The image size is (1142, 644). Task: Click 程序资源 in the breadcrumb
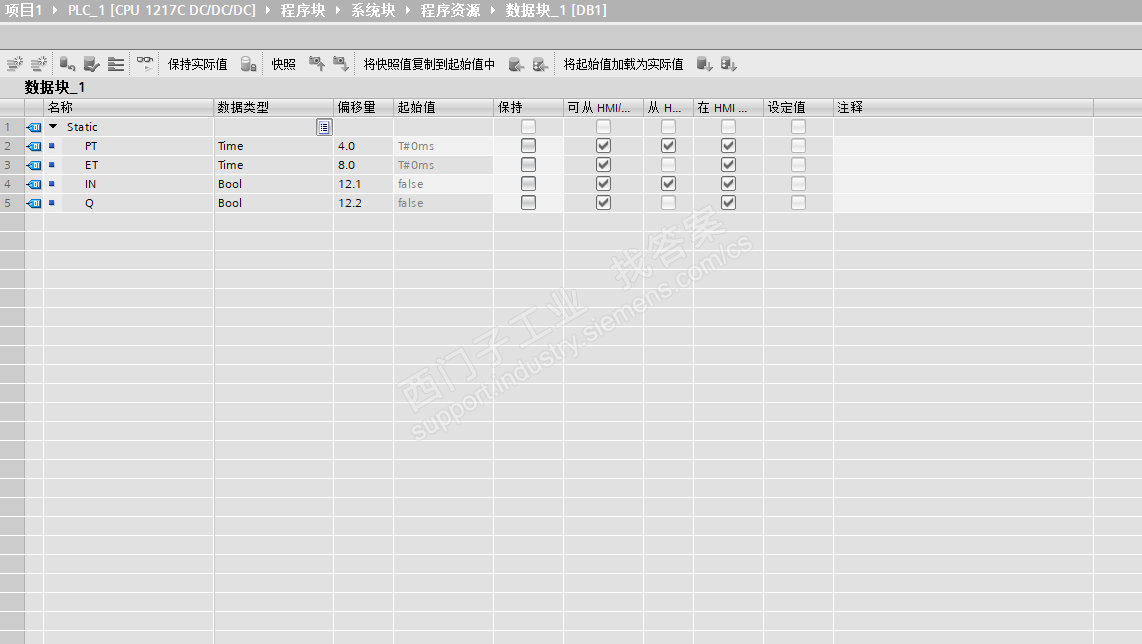(x=450, y=10)
